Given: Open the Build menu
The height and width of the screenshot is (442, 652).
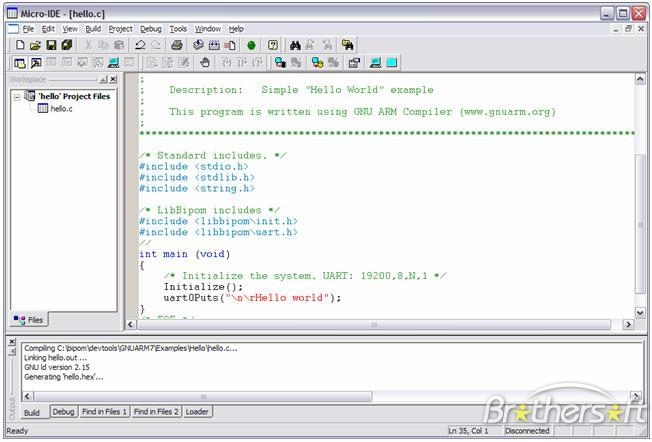Looking at the screenshot, I should pos(93,29).
